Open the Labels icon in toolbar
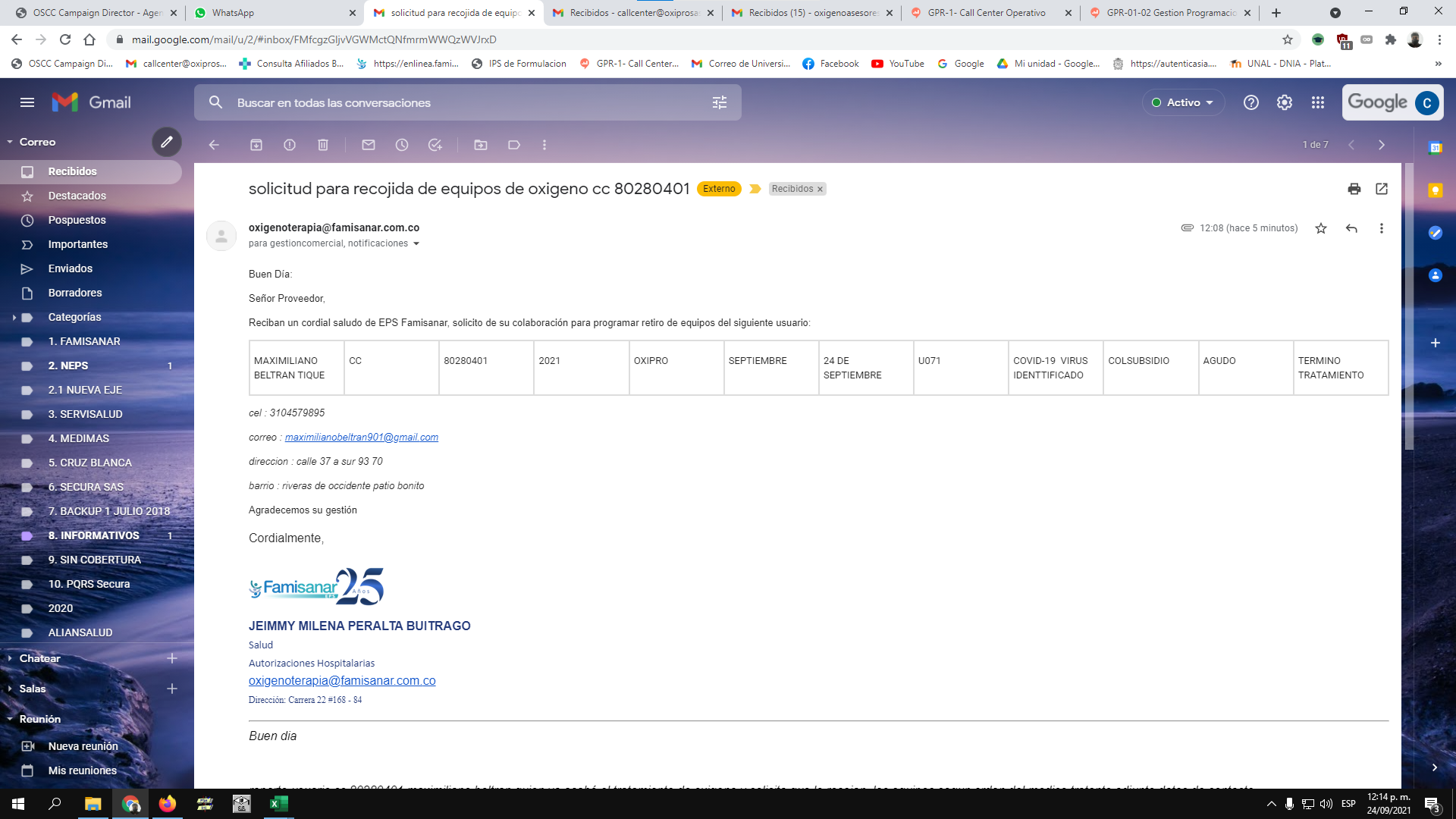Image resolution: width=1456 pixels, height=819 pixels. (514, 145)
